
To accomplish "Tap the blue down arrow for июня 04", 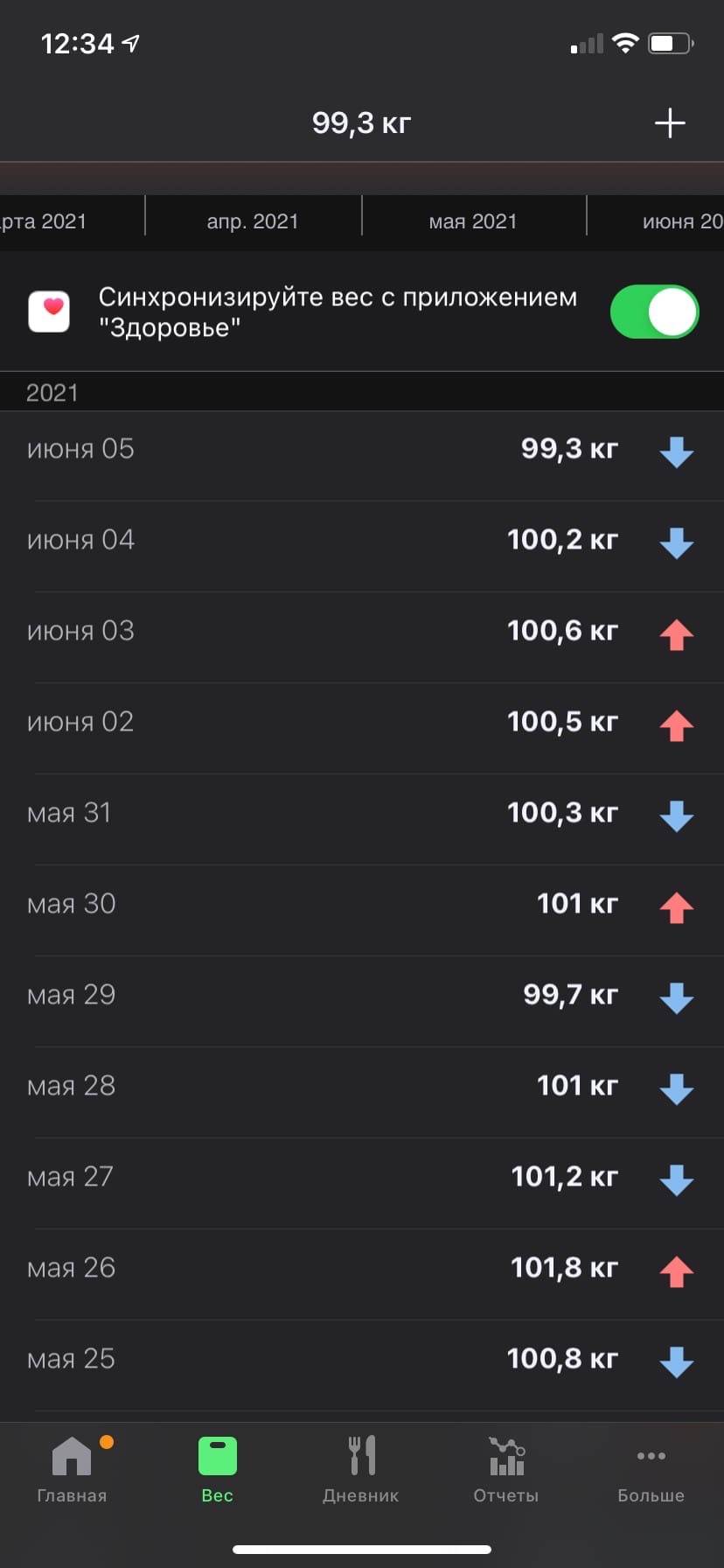I will click(676, 542).
